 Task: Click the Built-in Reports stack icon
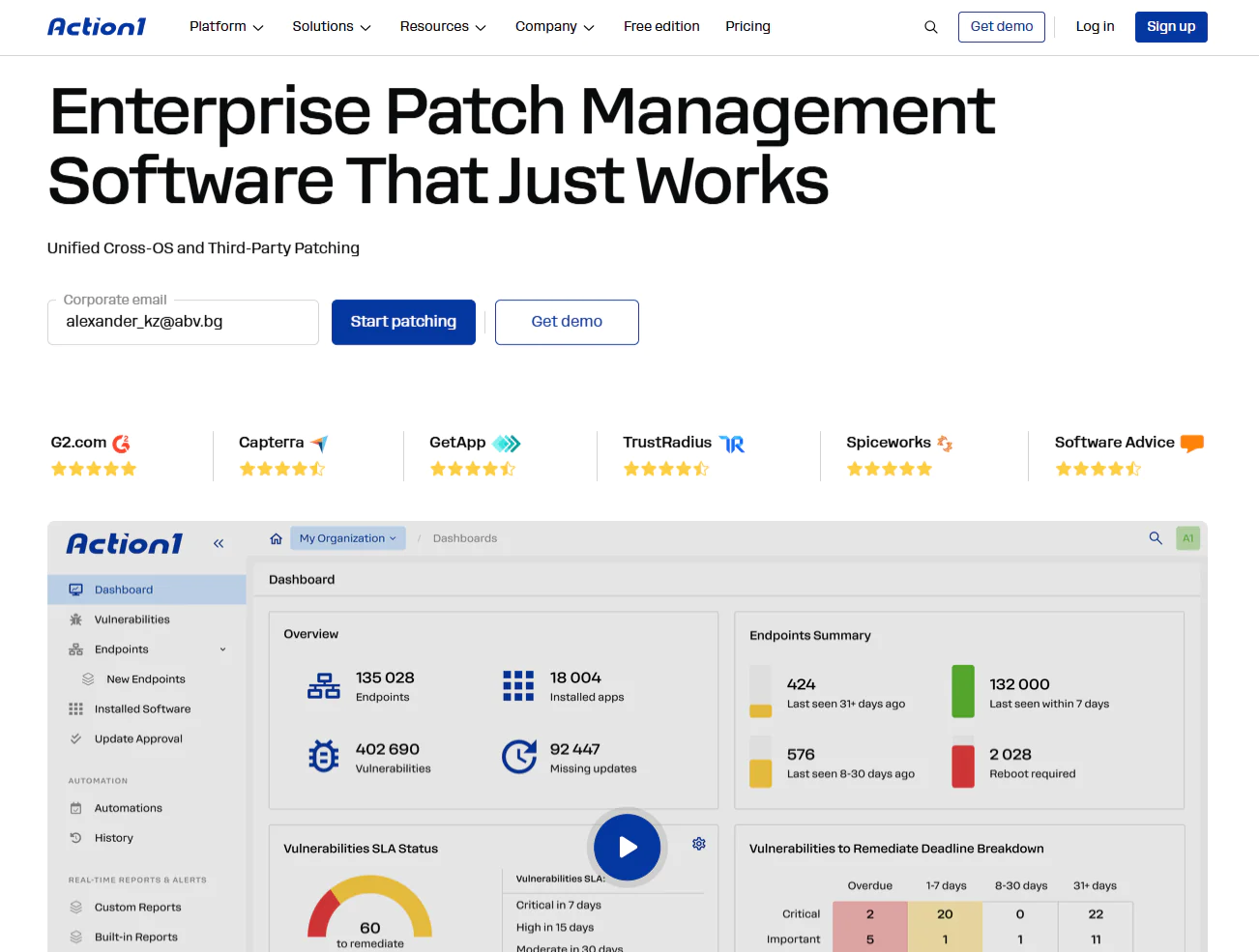(x=75, y=937)
